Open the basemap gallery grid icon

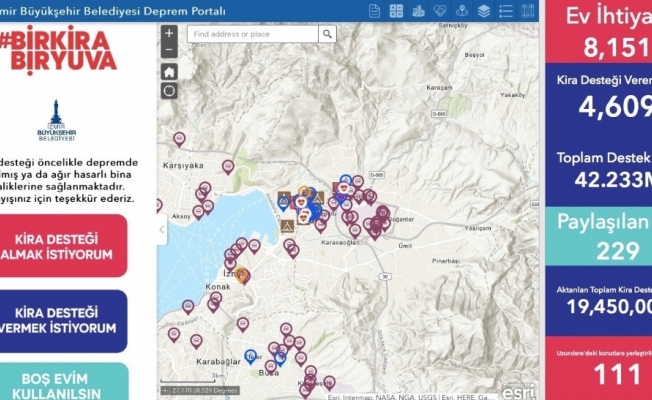point(396,11)
